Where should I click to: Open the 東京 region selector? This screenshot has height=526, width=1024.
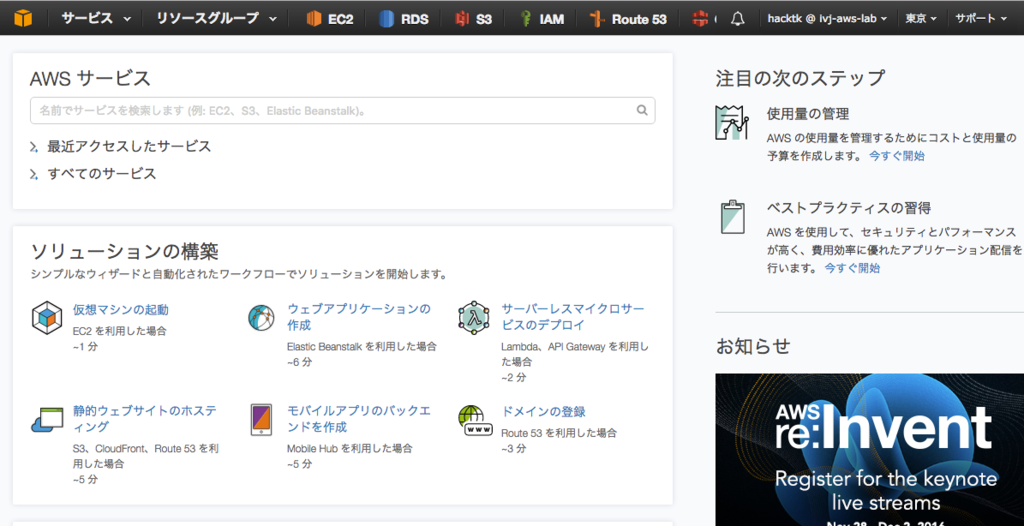point(921,19)
